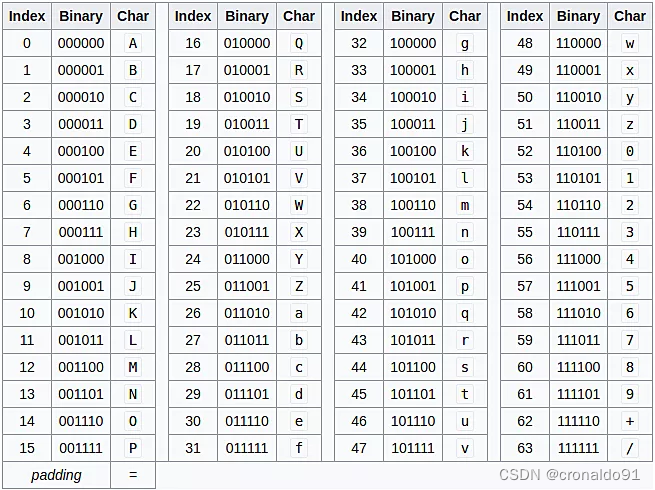The image size is (655, 490).
Task: Select the character 'S' cell
Action: click(299, 97)
